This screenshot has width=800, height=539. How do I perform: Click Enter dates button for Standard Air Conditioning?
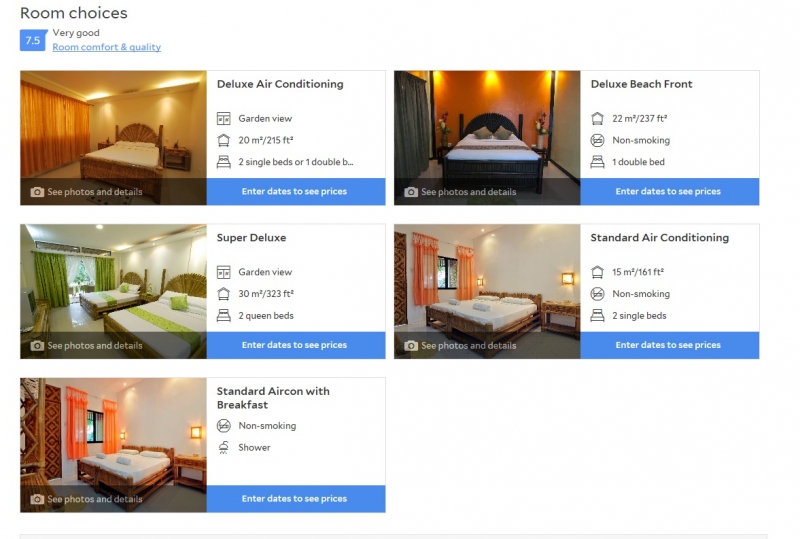click(669, 345)
